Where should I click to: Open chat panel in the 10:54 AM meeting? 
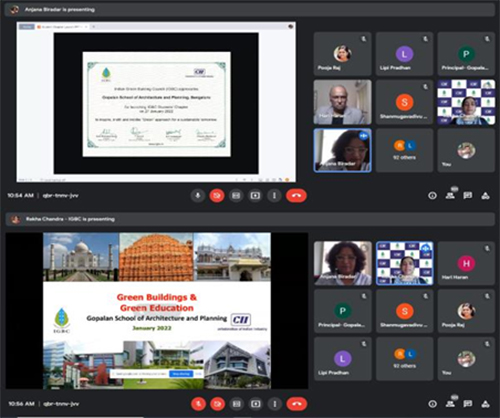tap(468, 196)
